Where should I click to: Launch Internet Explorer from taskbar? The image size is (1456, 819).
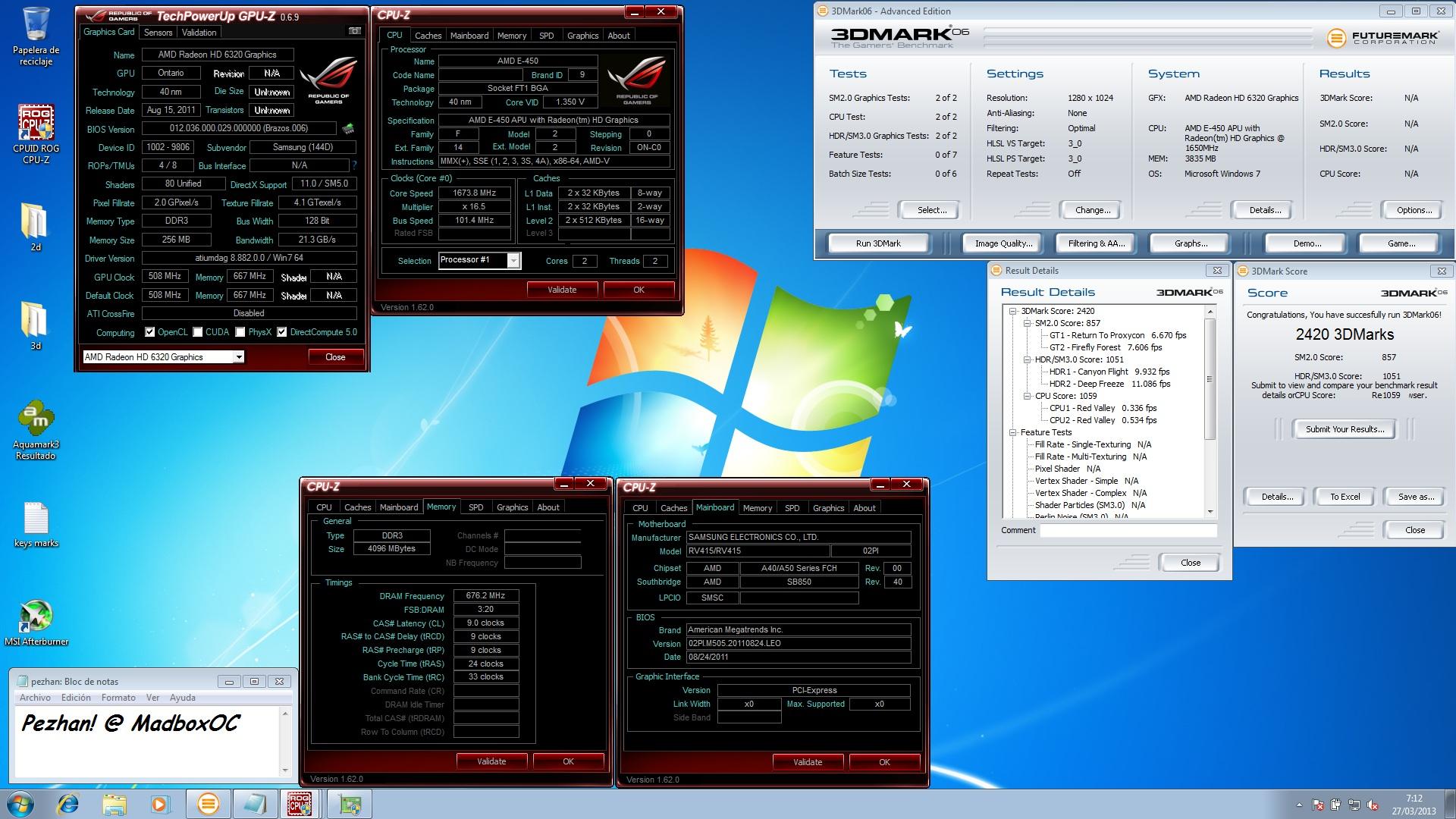point(68,803)
